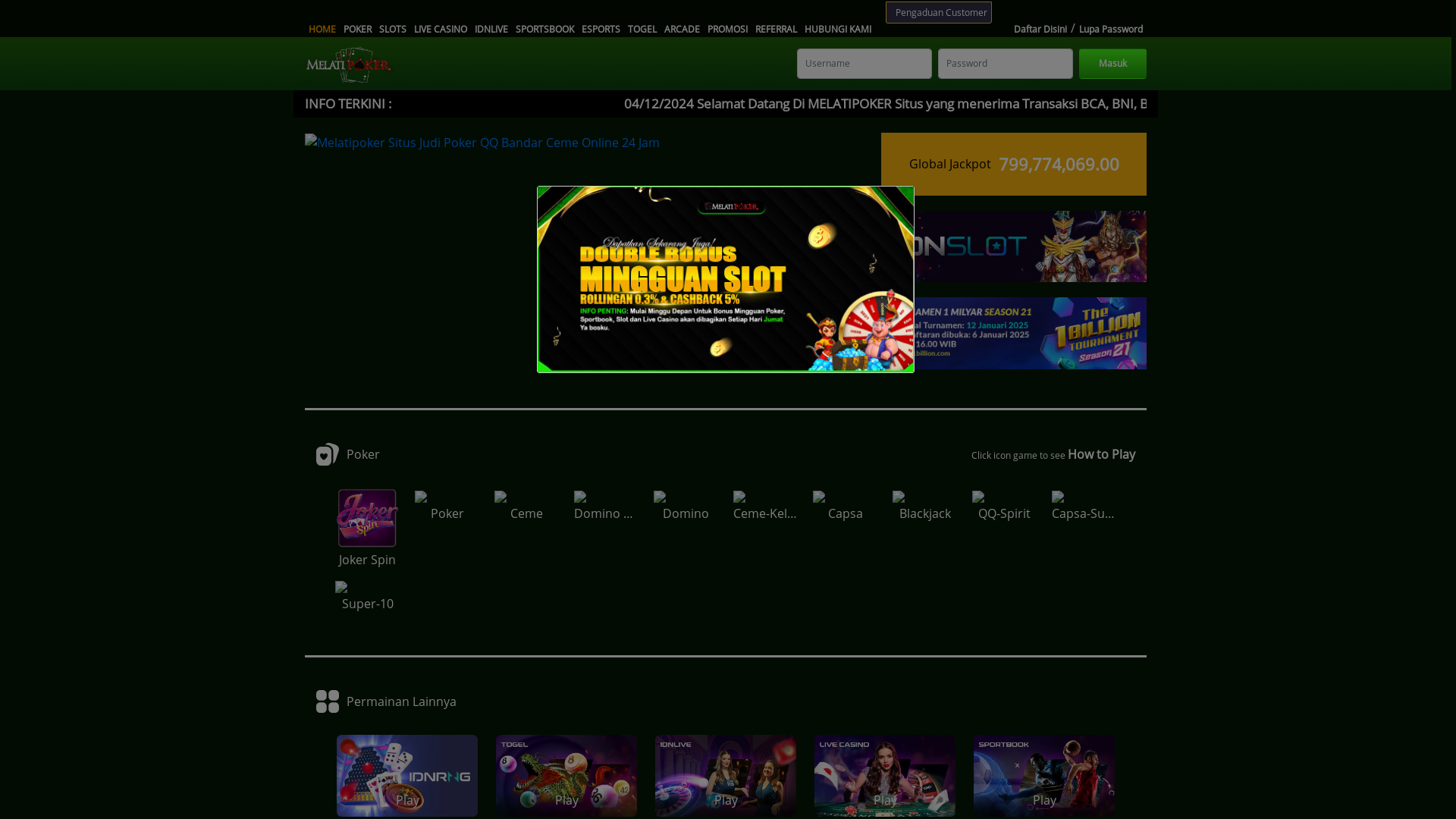Image resolution: width=1456 pixels, height=819 pixels.
Task: Open the Domino QQ game icon
Action: coord(606,507)
